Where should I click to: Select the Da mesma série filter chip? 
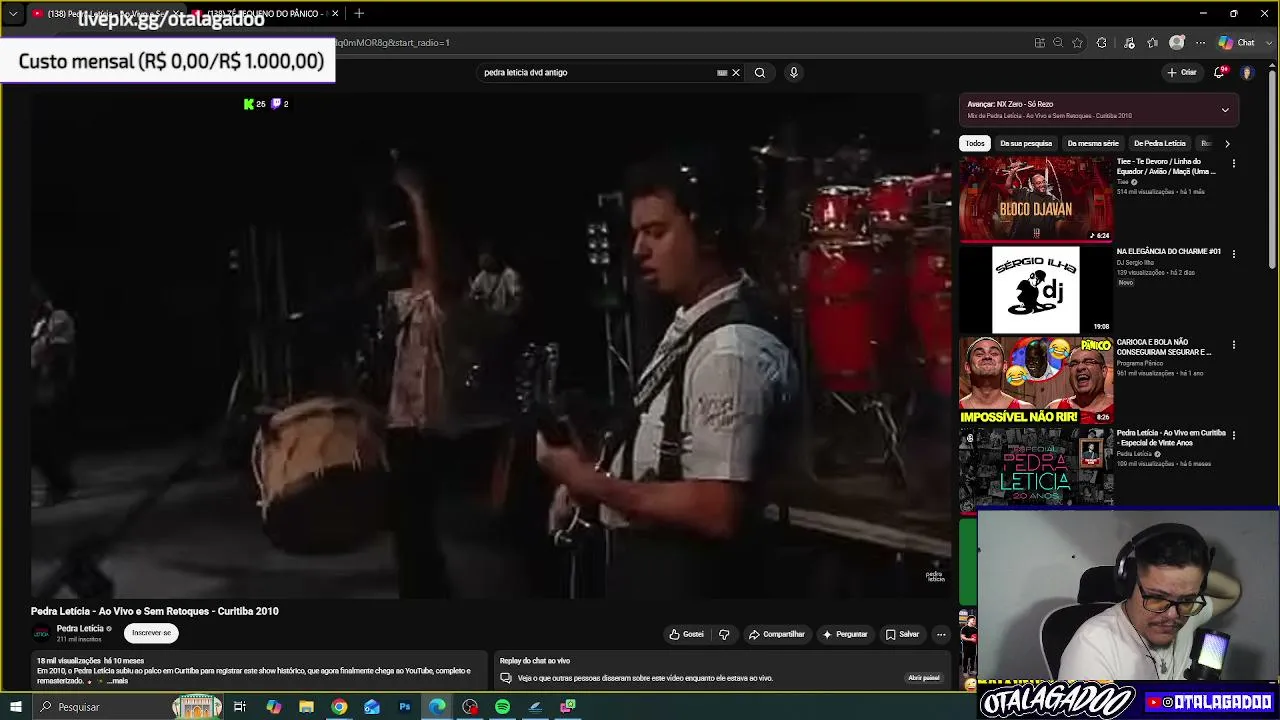point(1093,143)
